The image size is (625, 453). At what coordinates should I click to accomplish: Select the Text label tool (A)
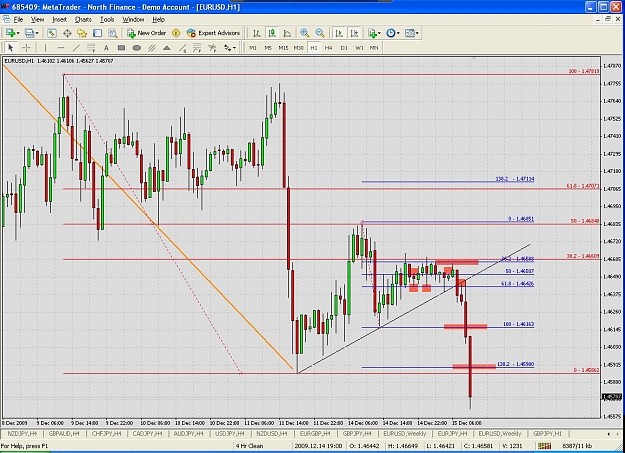point(106,48)
